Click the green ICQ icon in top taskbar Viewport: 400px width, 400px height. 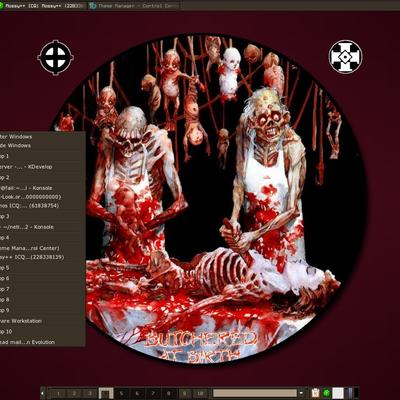point(1,6)
